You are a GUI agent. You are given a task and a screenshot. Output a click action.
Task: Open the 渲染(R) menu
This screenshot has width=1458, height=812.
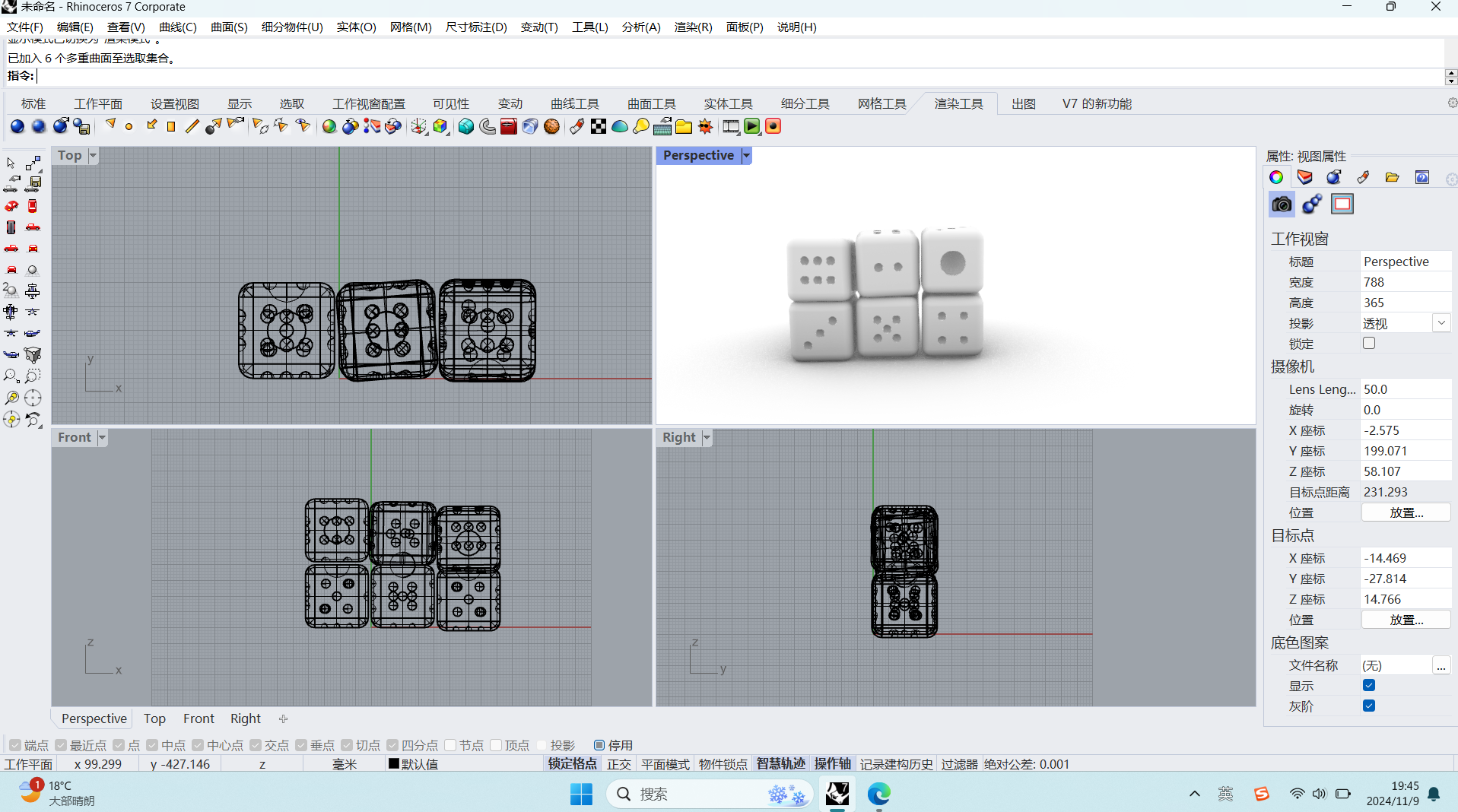click(693, 27)
